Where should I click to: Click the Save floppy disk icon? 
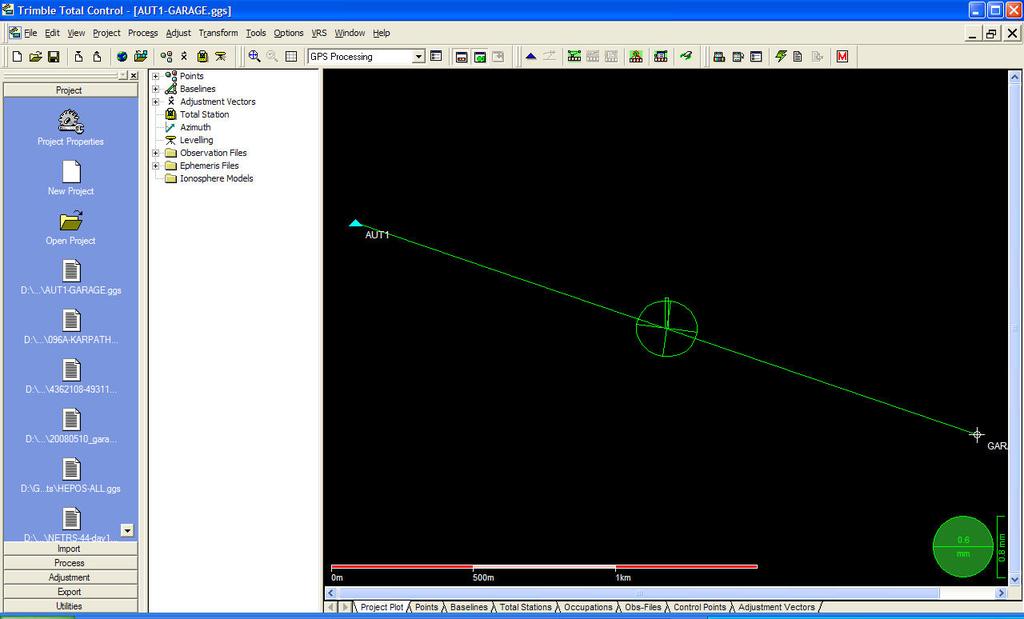(54, 57)
